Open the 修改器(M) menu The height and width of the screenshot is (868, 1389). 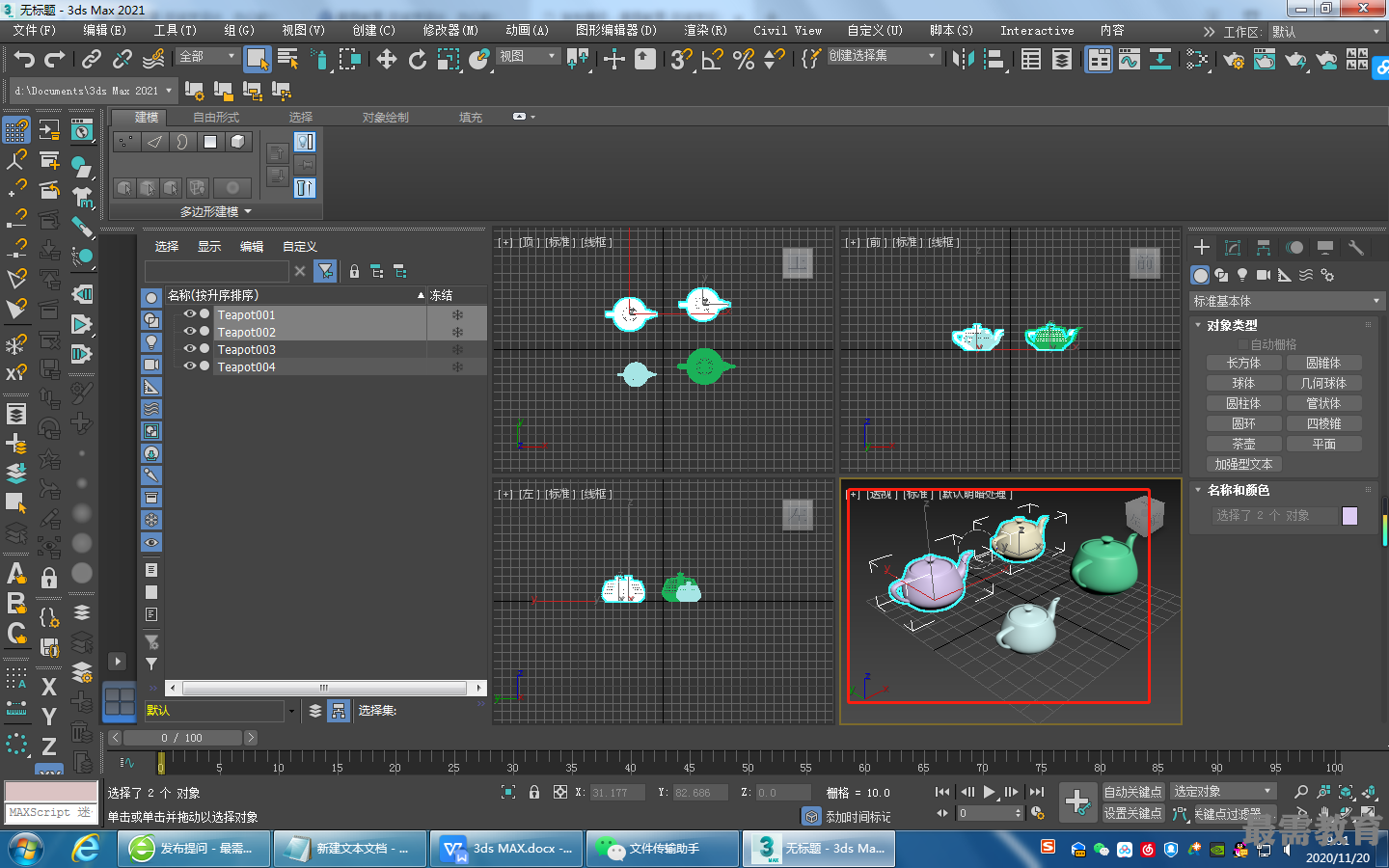(450, 31)
